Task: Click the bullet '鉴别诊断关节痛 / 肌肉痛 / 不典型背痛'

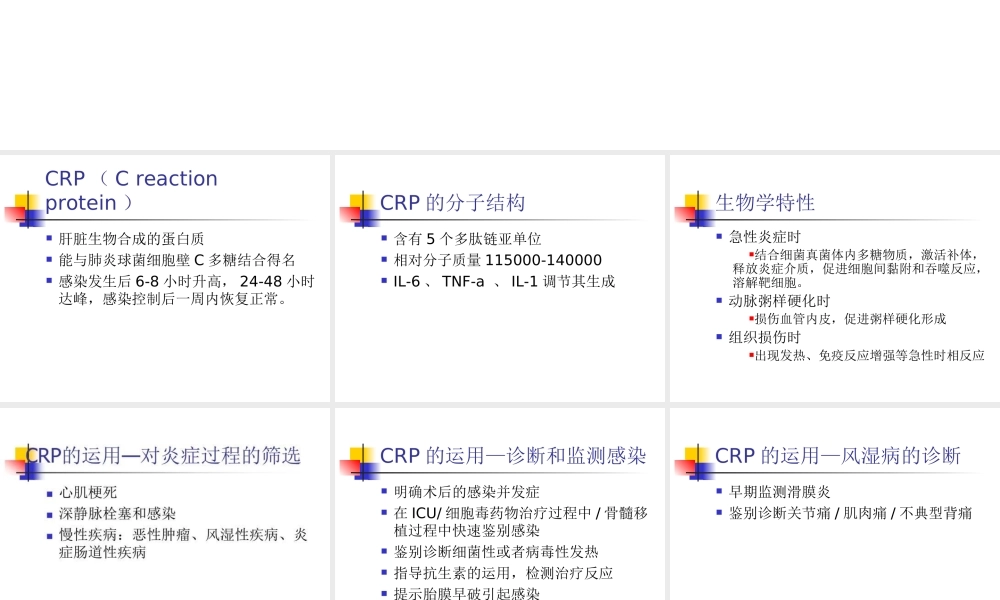Action: click(850, 513)
